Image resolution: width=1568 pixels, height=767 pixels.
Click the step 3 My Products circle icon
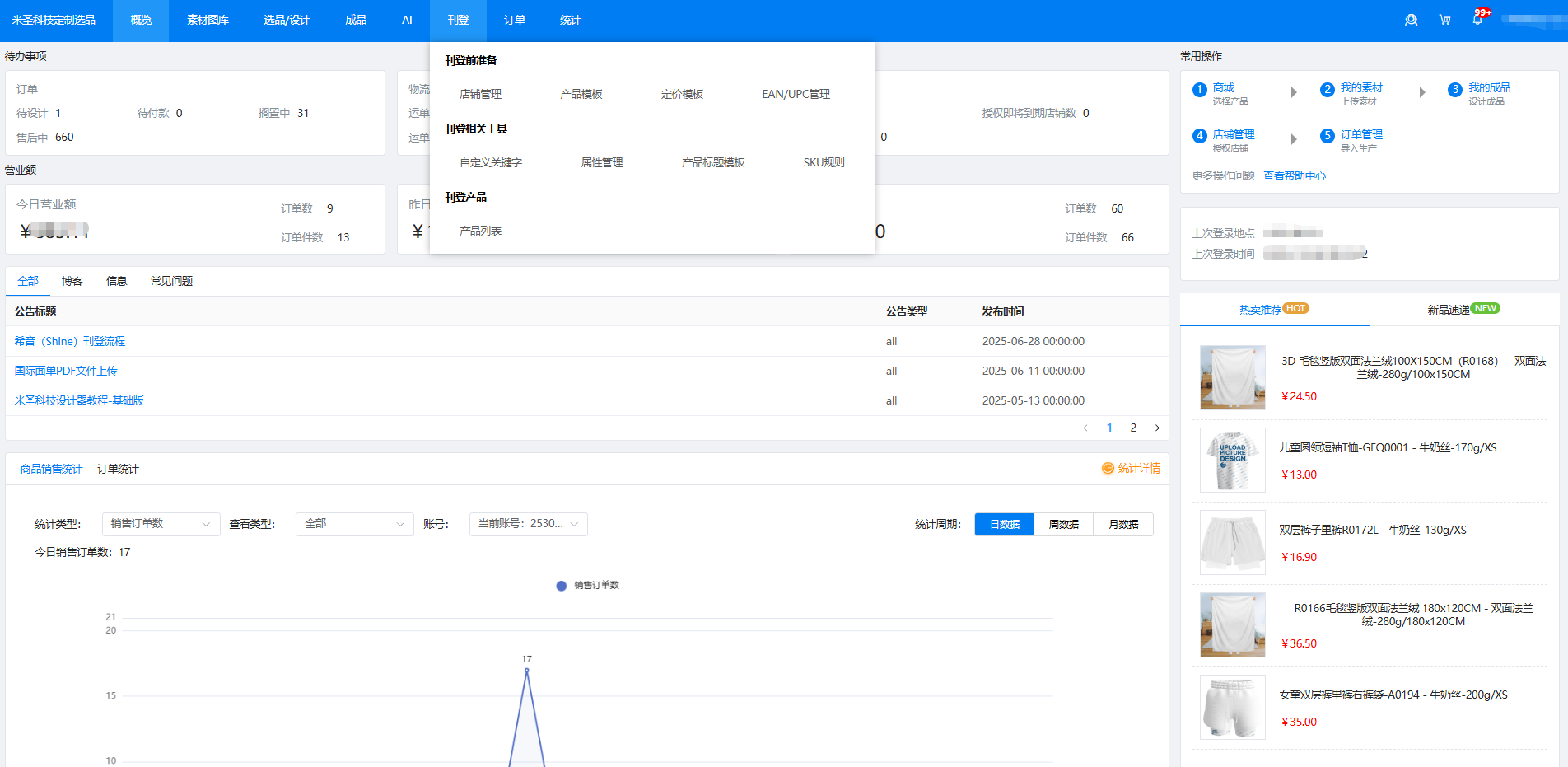1455,90
